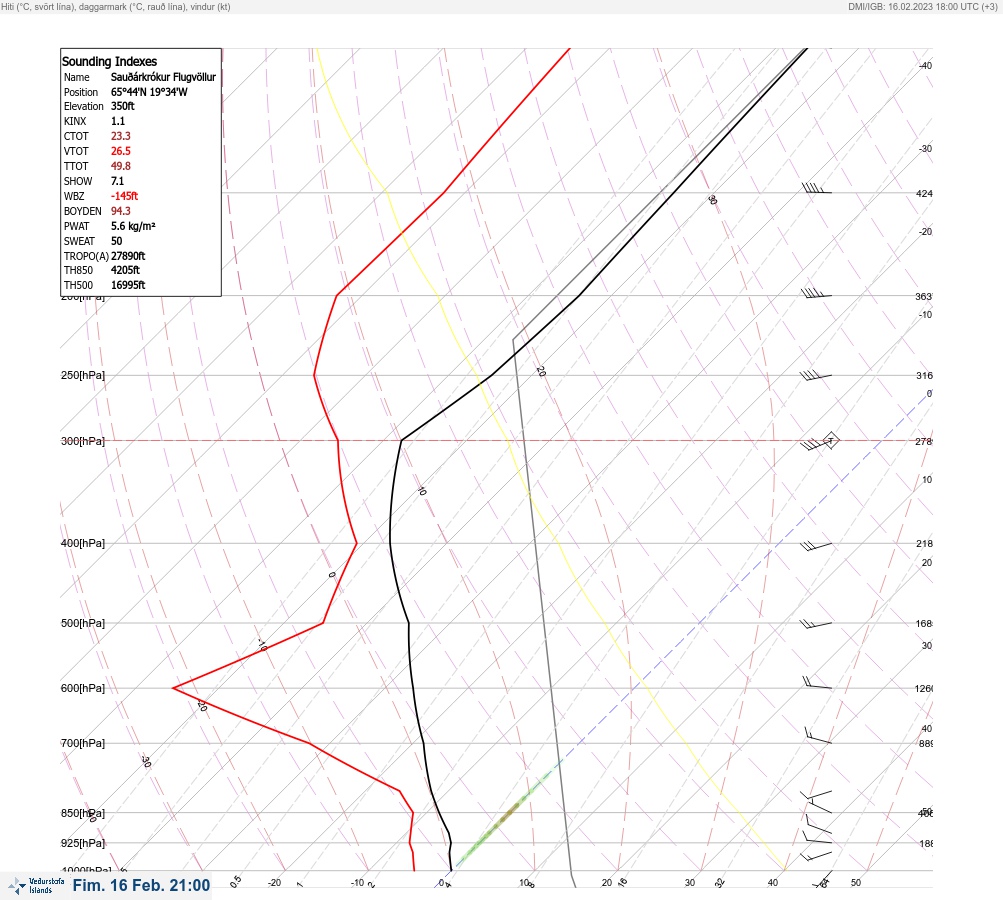The height and width of the screenshot is (900, 1003).
Task: Click the VTOT value 26.5
Action: coord(120,151)
